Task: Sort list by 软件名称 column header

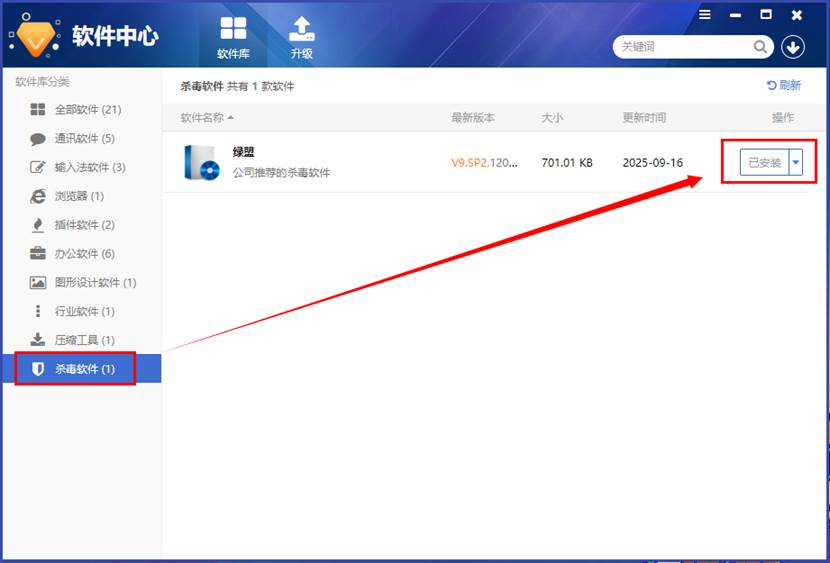Action: coord(207,118)
